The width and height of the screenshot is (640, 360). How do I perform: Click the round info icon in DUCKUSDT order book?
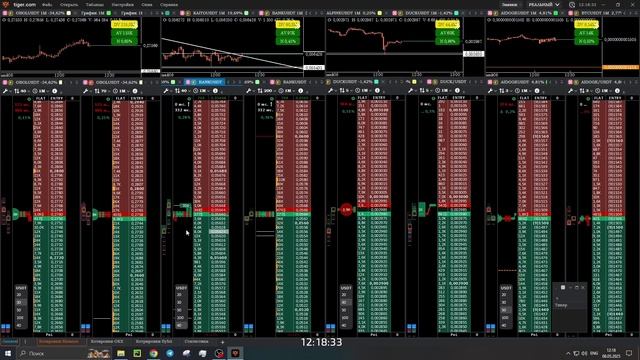(x=378, y=90)
